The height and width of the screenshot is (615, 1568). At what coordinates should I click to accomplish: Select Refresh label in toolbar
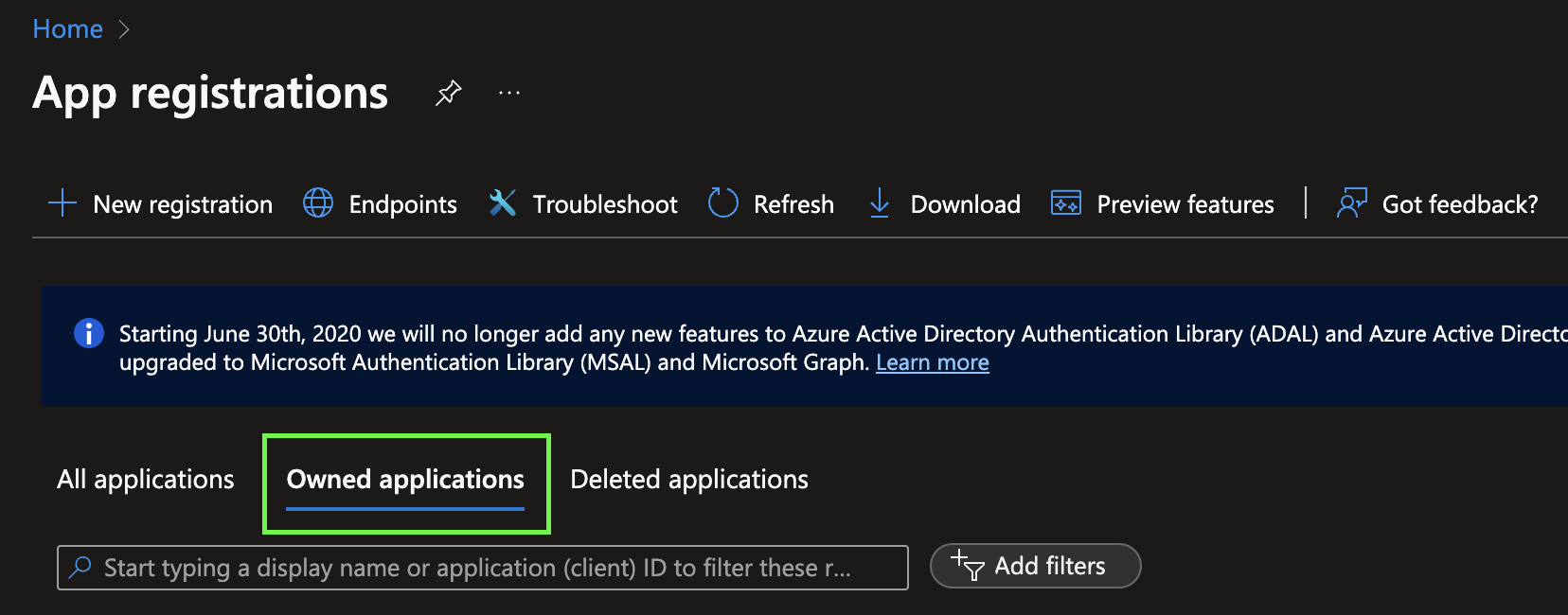click(793, 204)
